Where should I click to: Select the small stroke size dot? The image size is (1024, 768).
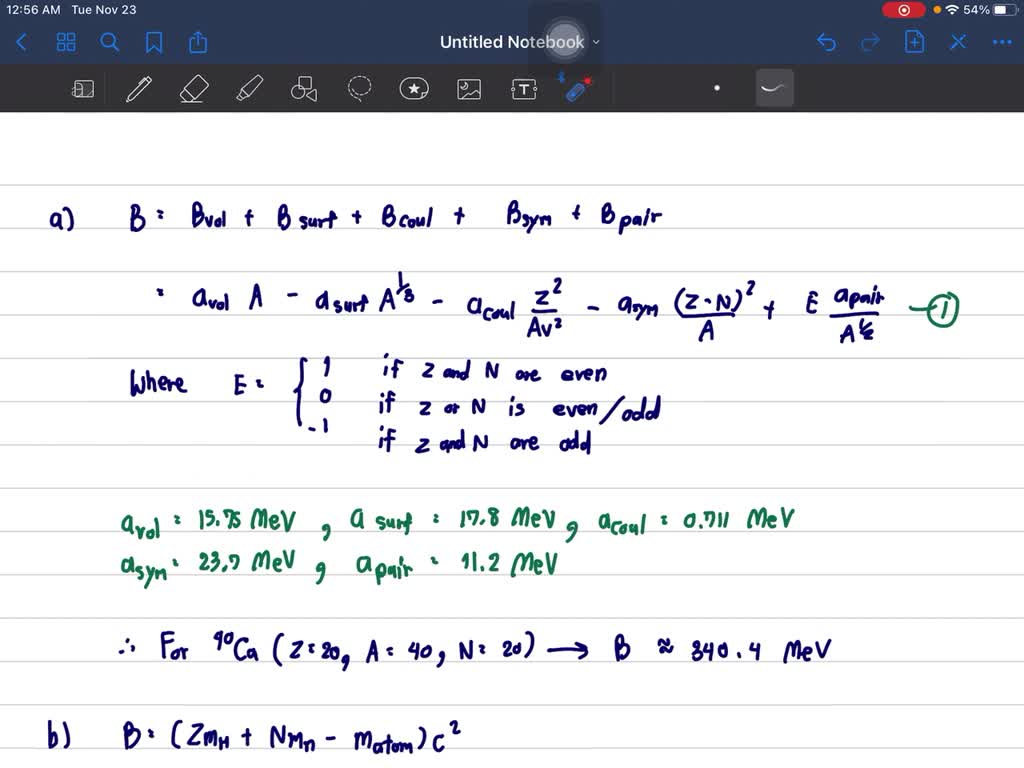717,88
